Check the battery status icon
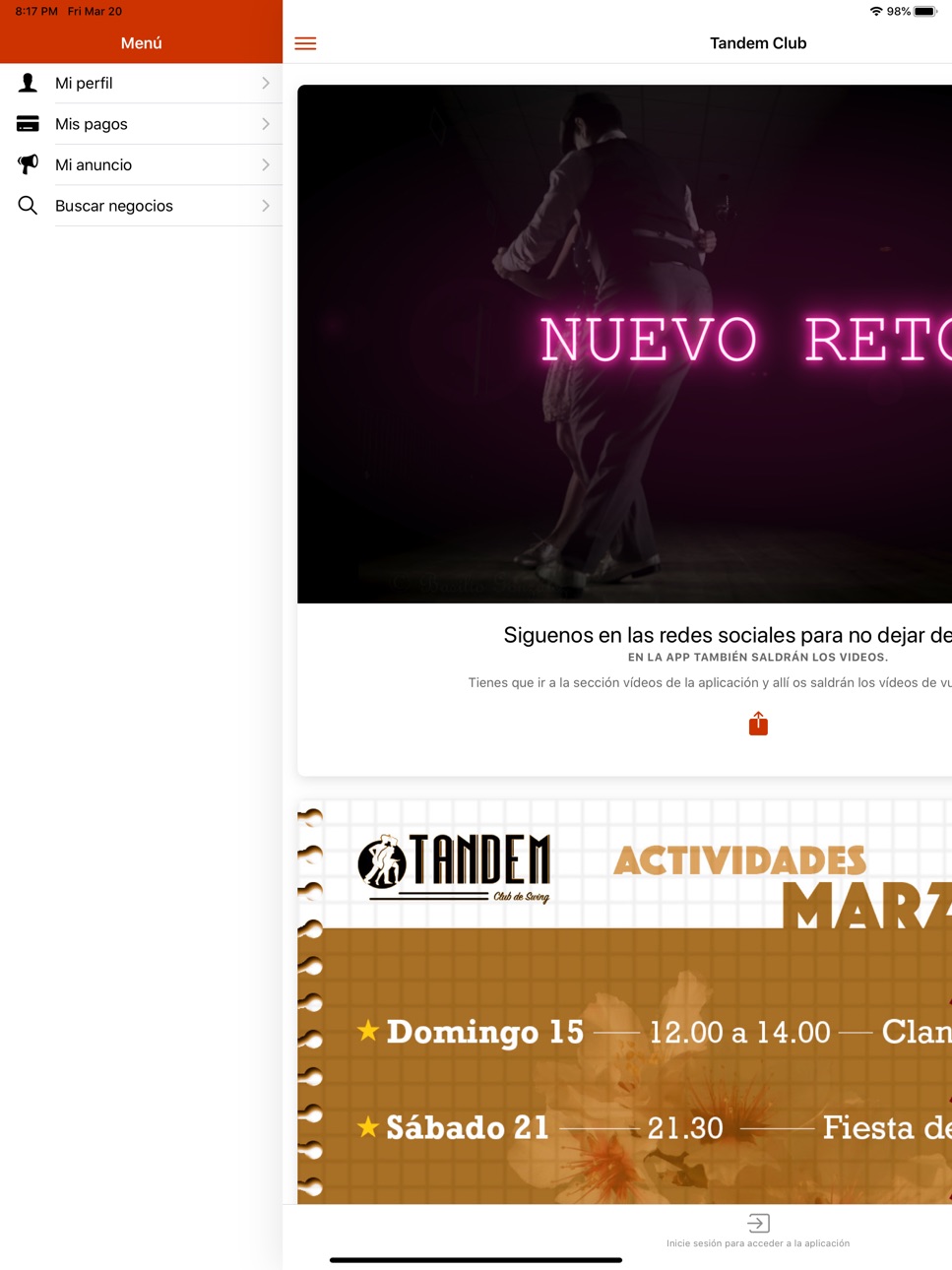Viewport: 952px width, 1270px height. (x=925, y=12)
